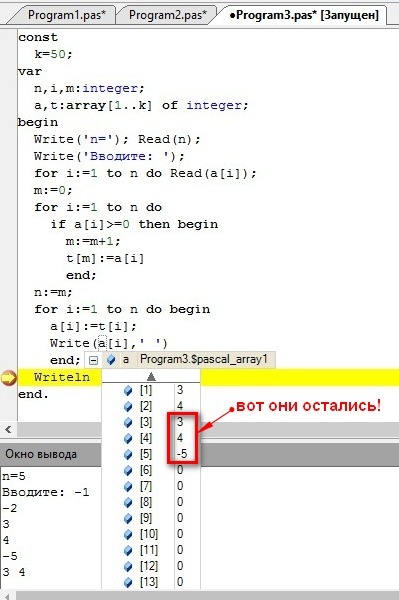399x600 pixels.
Task: Select the cube icon for element [8]
Action: pyautogui.click(x=128, y=502)
